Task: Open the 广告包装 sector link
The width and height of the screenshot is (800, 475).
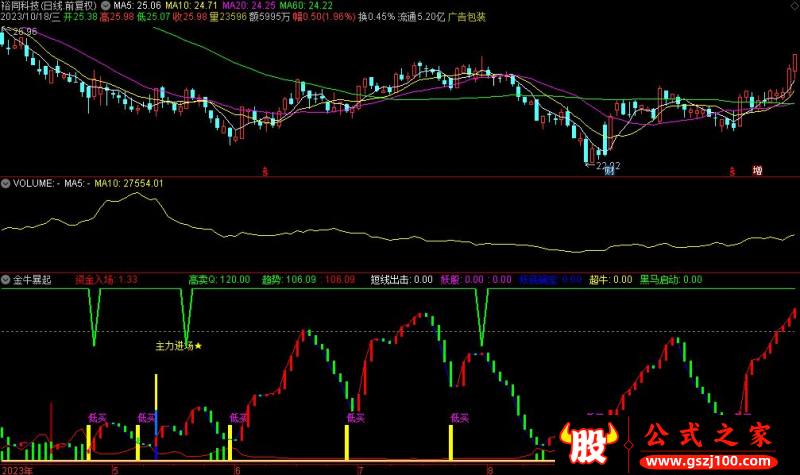Action: [x=467, y=17]
